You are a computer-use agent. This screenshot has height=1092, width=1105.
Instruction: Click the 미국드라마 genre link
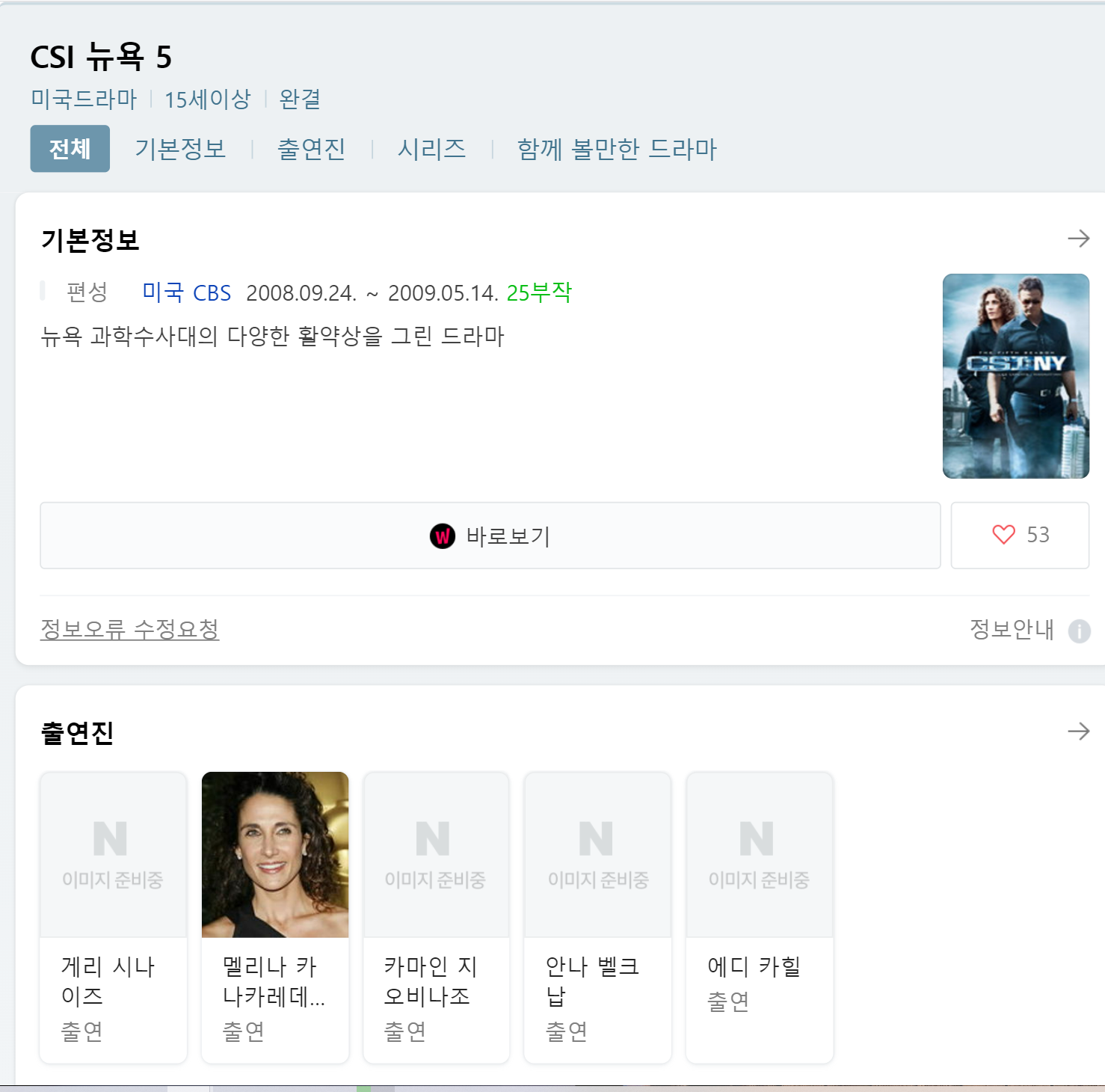84,99
